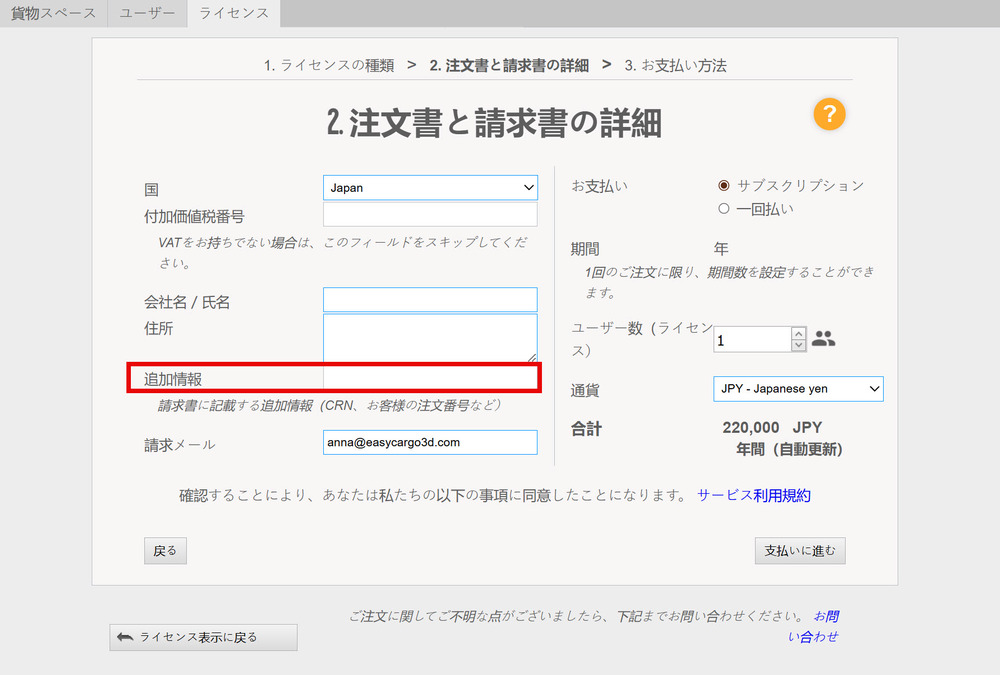Screen dimensions: 1000x675
Task: Click the back arrow icon on ライセンス表示に戻る
Action: [x=125, y=637]
